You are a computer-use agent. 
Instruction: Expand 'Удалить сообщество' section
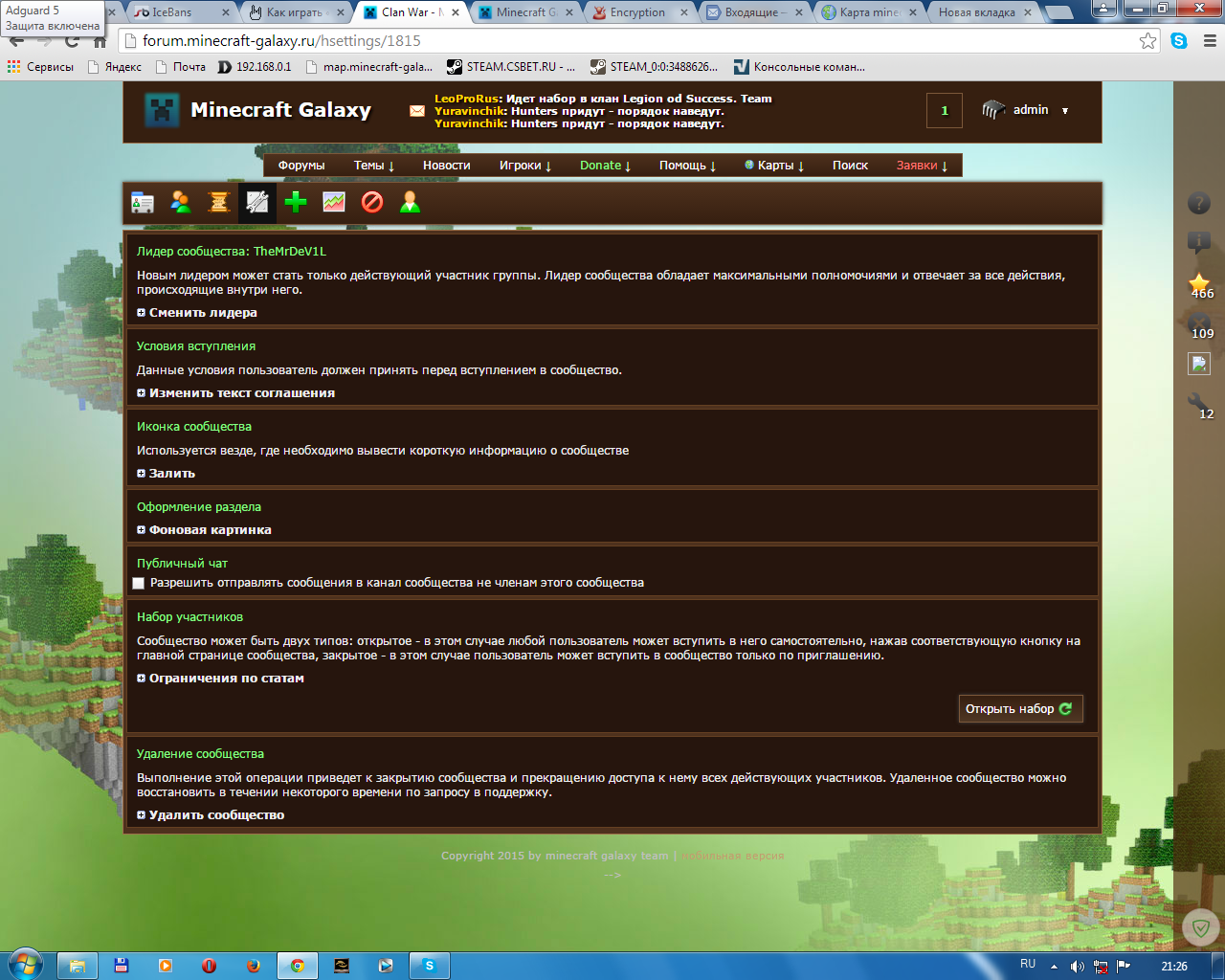[x=211, y=815]
